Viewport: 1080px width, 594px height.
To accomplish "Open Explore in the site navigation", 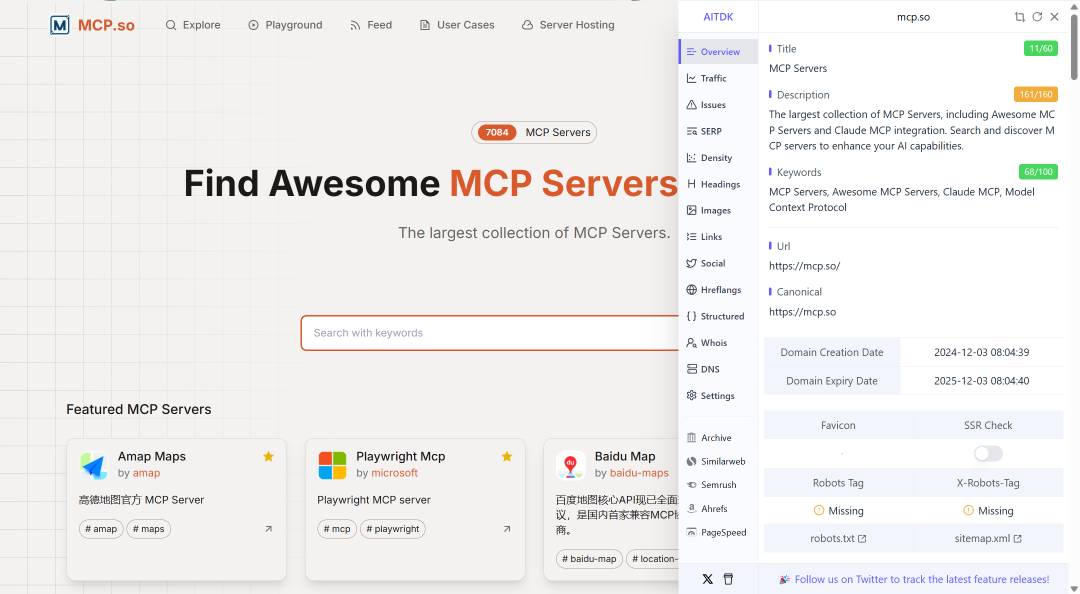I will pyautogui.click(x=193, y=25).
